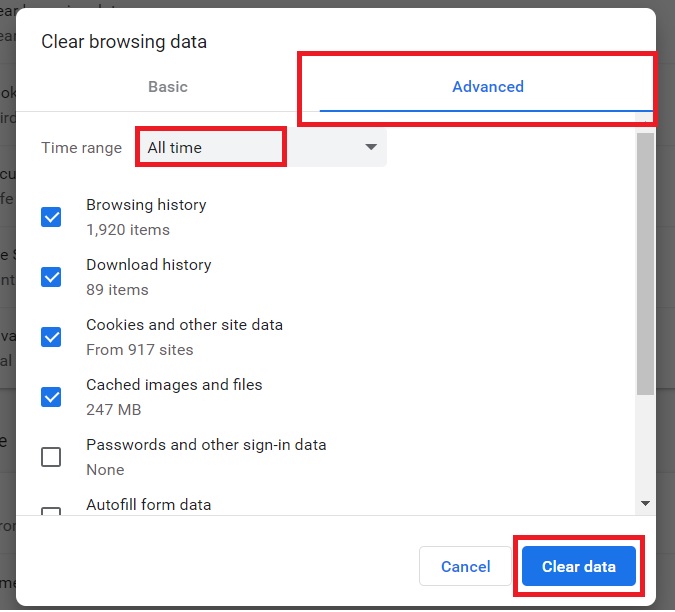
Task: Click the Clear data button
Action: [578, 567]
